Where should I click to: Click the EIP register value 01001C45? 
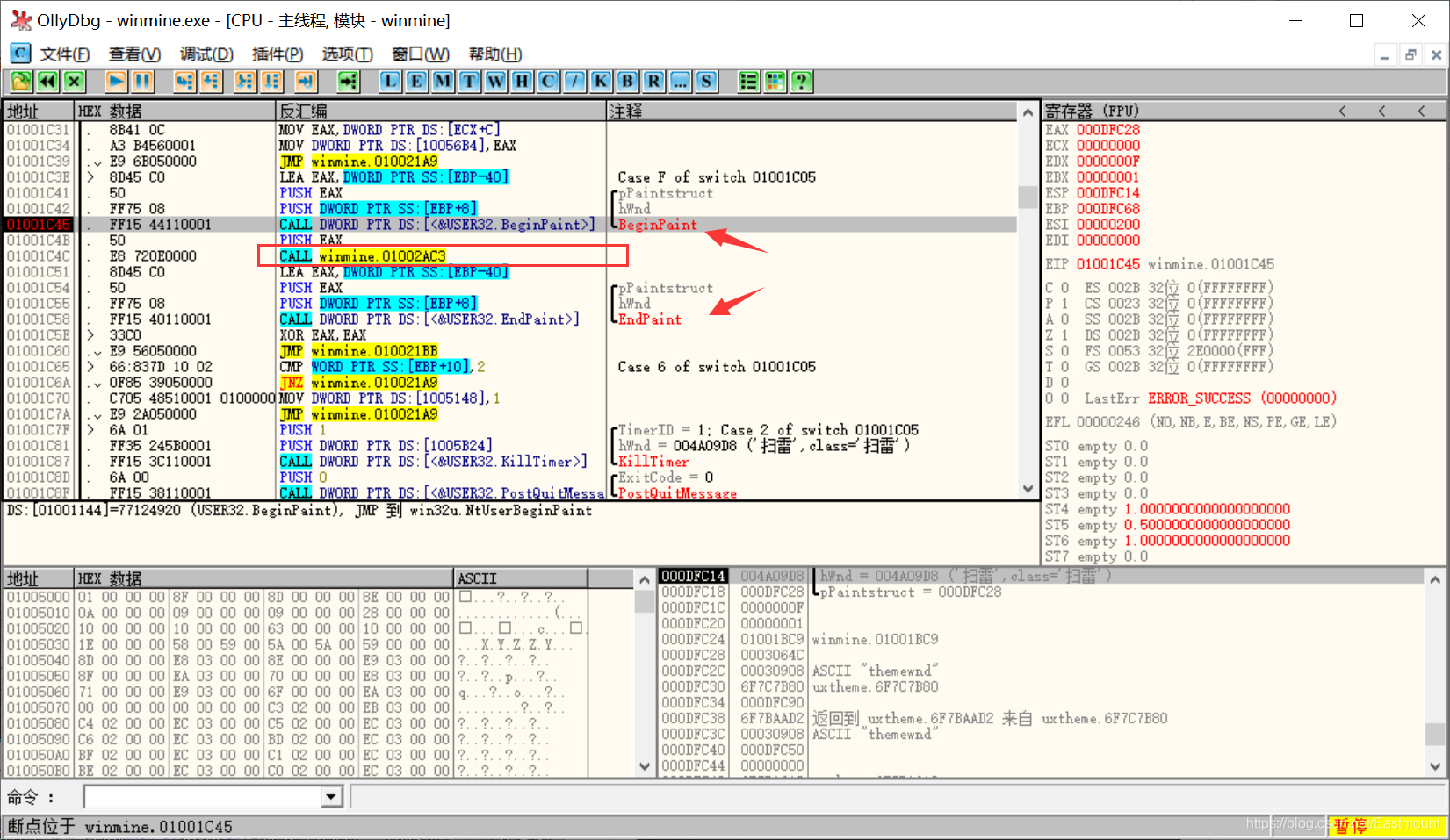pos(1108,264)
